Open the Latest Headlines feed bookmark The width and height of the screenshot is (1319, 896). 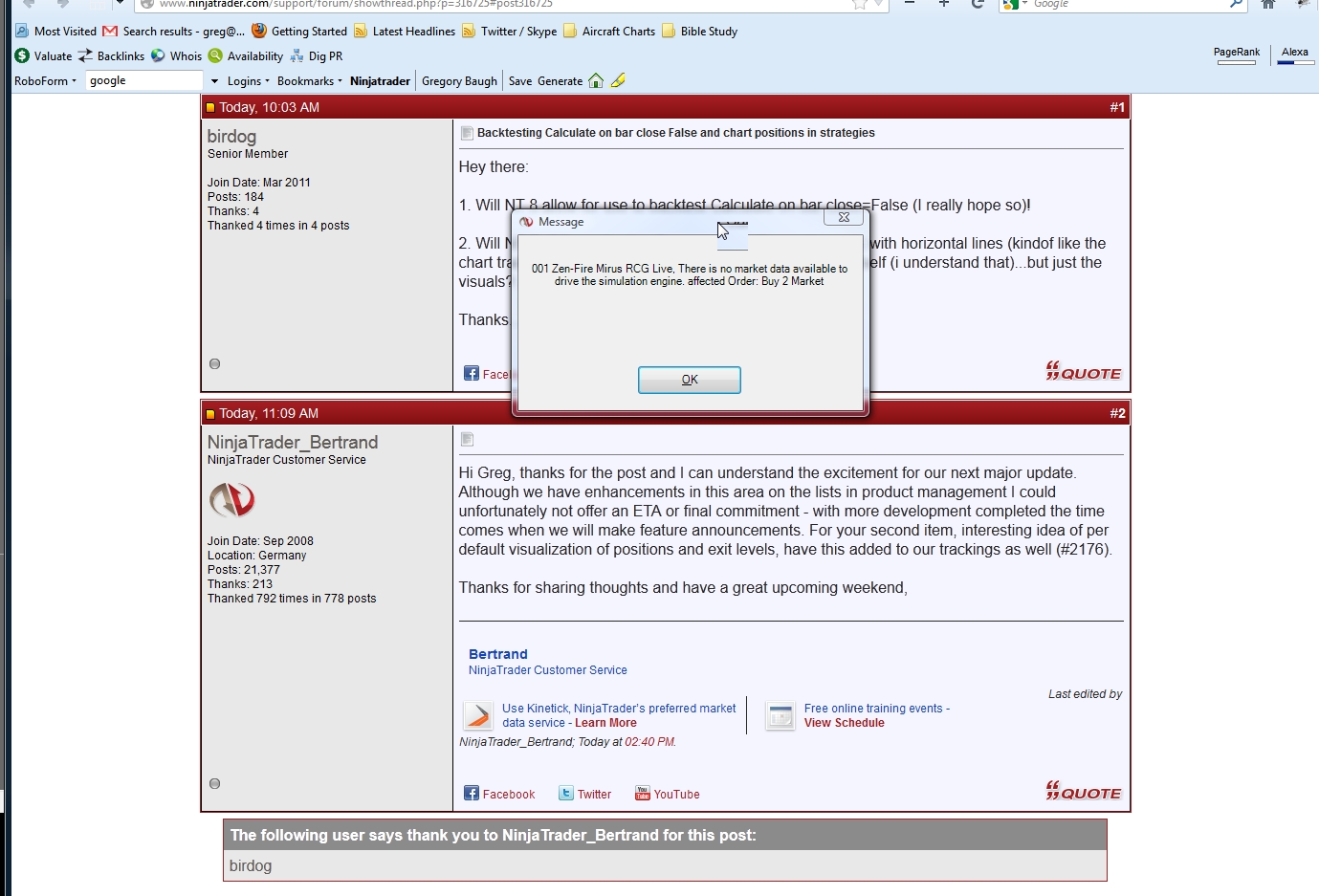(x=405, y=32)
